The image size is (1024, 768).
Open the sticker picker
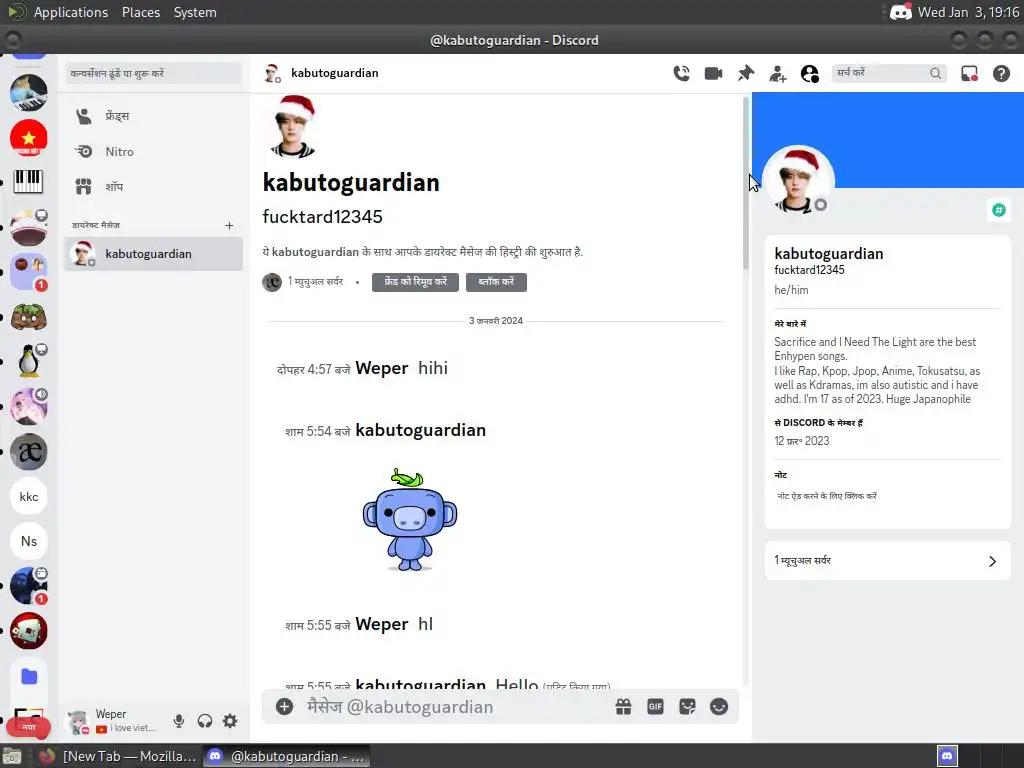point(687,707)
